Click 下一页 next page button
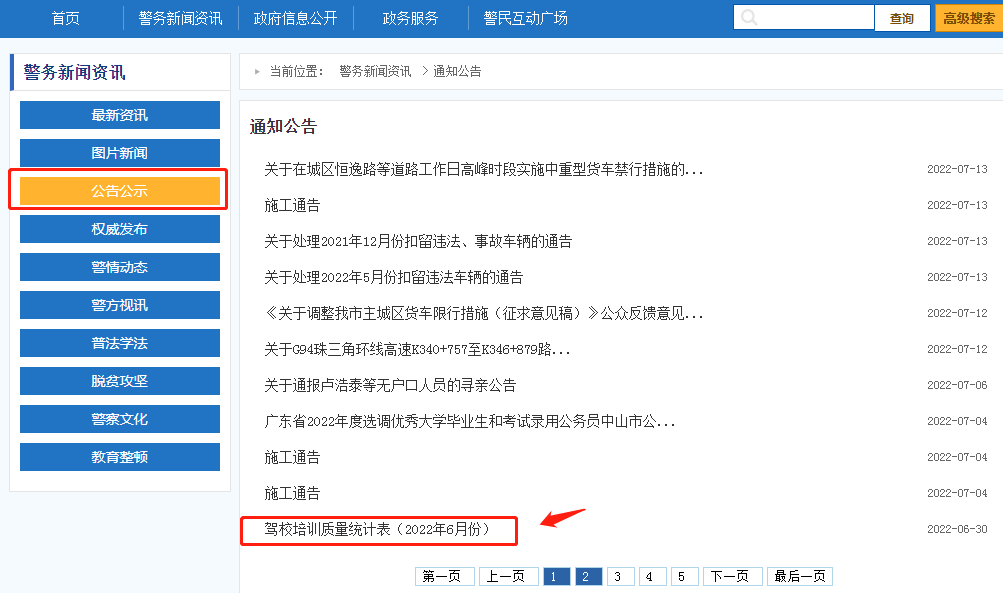This screenshot has width=1003, height=593. (x=730, y=576)
